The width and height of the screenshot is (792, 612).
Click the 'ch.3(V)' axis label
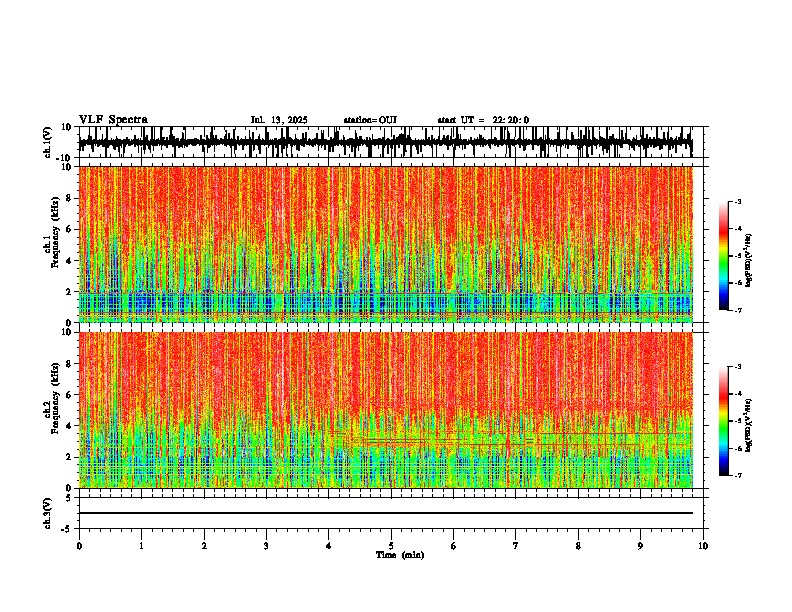[x=48, y=513]
